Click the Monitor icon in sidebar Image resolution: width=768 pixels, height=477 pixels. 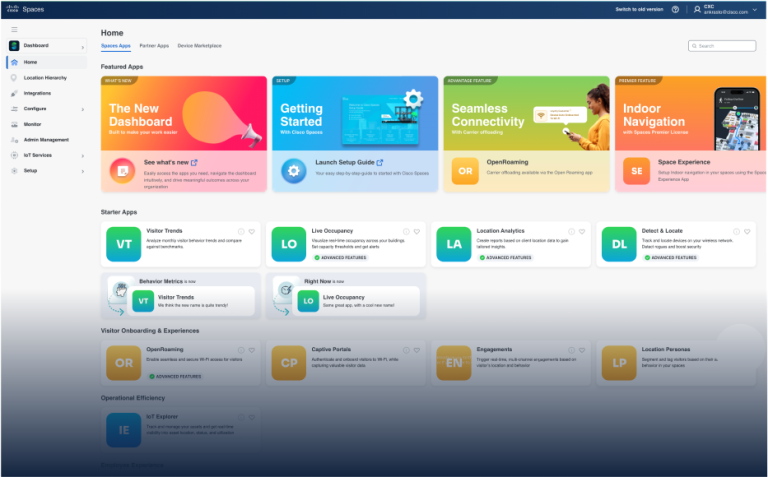pyautogui.click(x=14, y=124)
